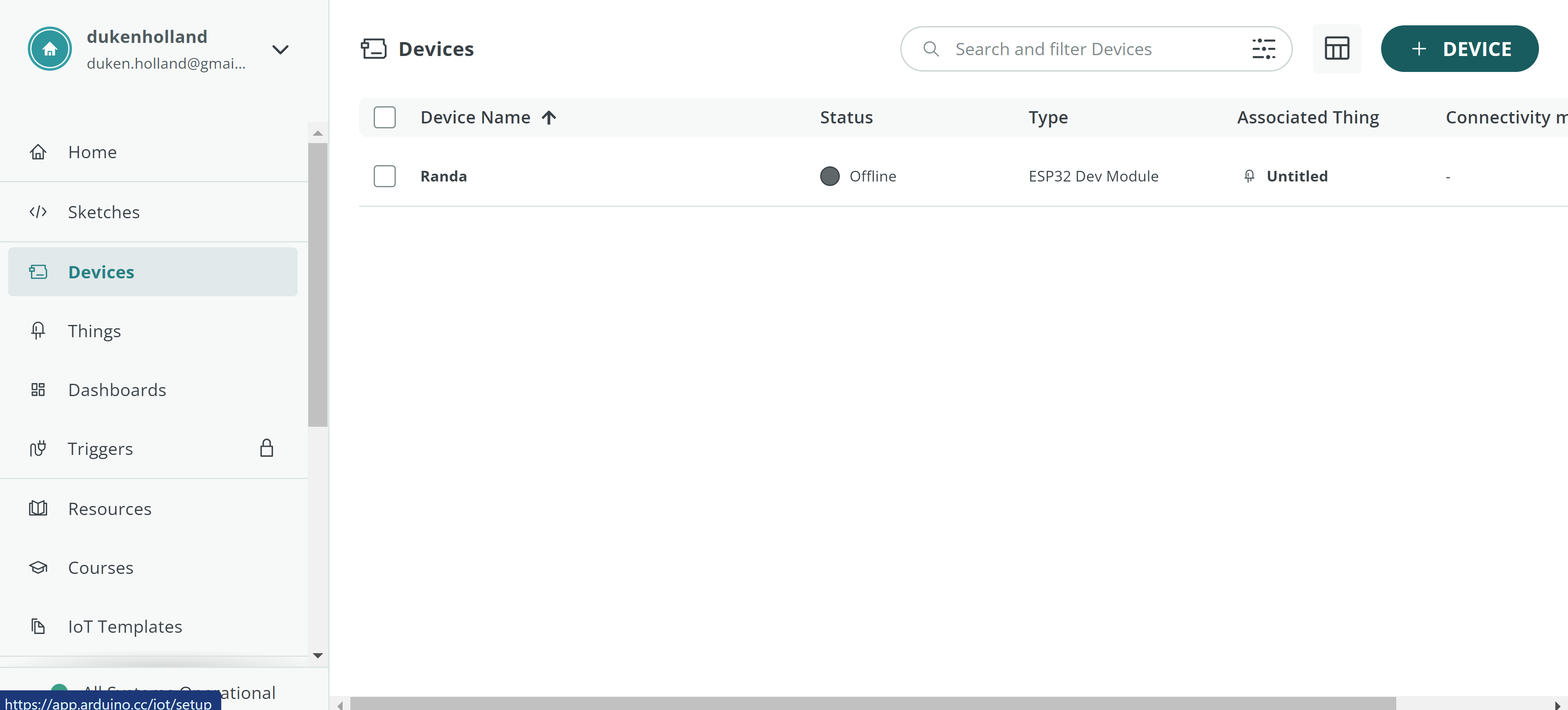Click the dukenholland account name
Image resolution: width=1568 pixels, height=710 pixels.
click(x=147, y=36)
